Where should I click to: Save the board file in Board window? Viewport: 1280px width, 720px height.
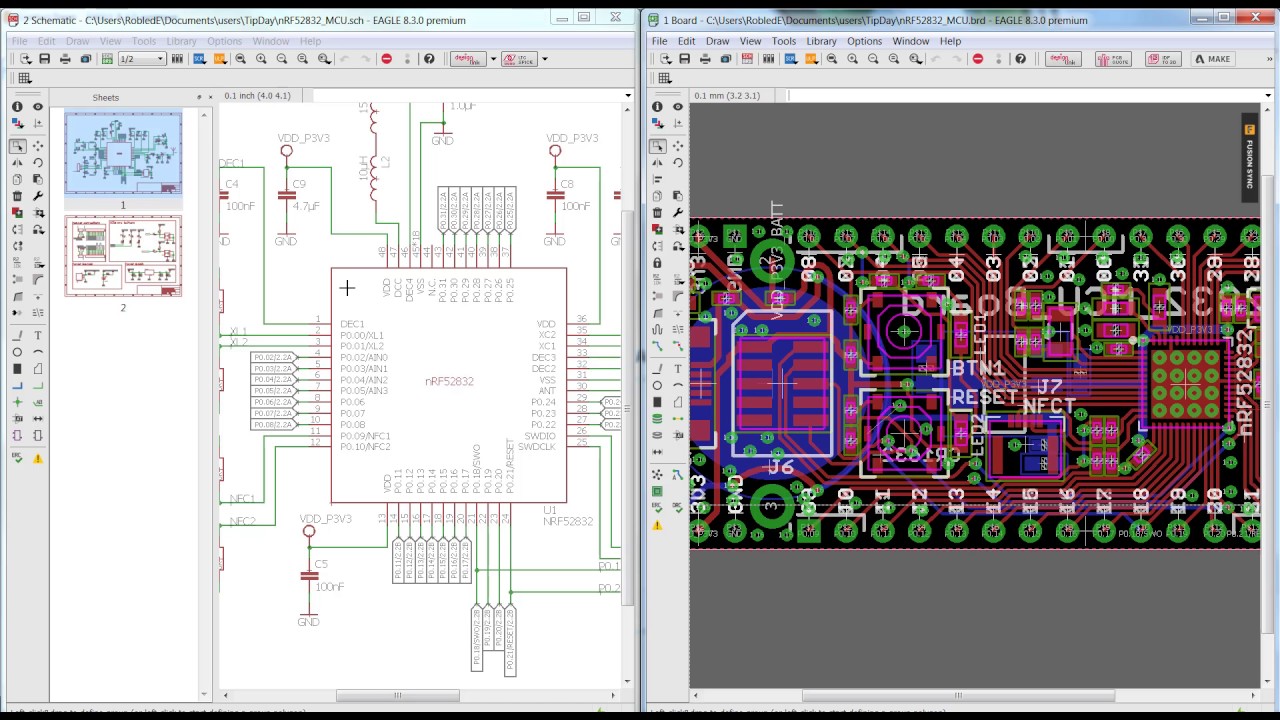click(684, 59)
